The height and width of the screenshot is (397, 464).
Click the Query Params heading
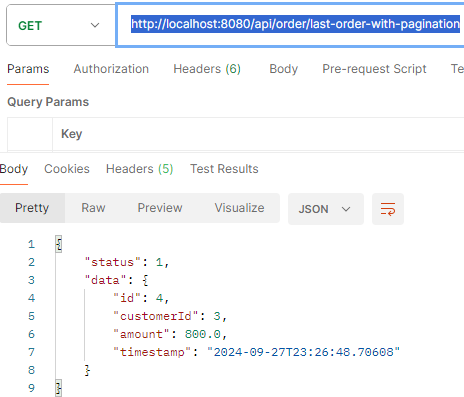(48, 102)
